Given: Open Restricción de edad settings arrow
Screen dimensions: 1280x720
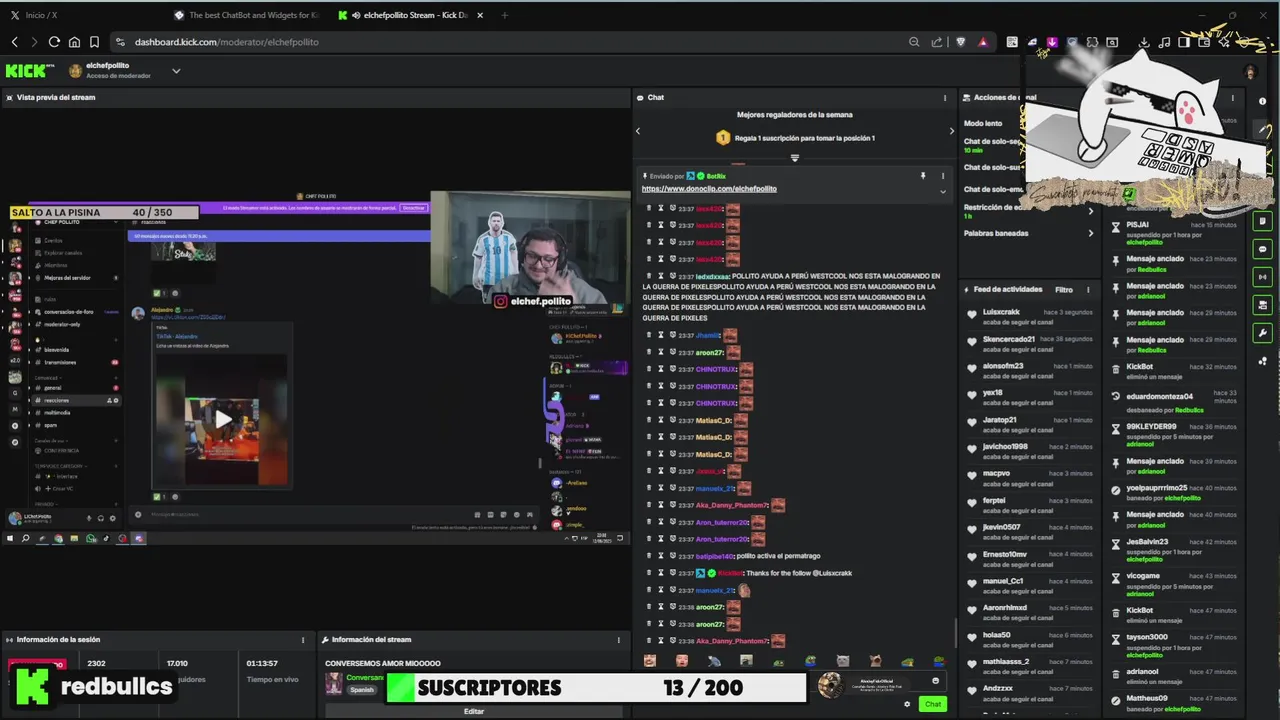Looking at the screenshot, I should pyautogui.click(x=1091, y=211).
